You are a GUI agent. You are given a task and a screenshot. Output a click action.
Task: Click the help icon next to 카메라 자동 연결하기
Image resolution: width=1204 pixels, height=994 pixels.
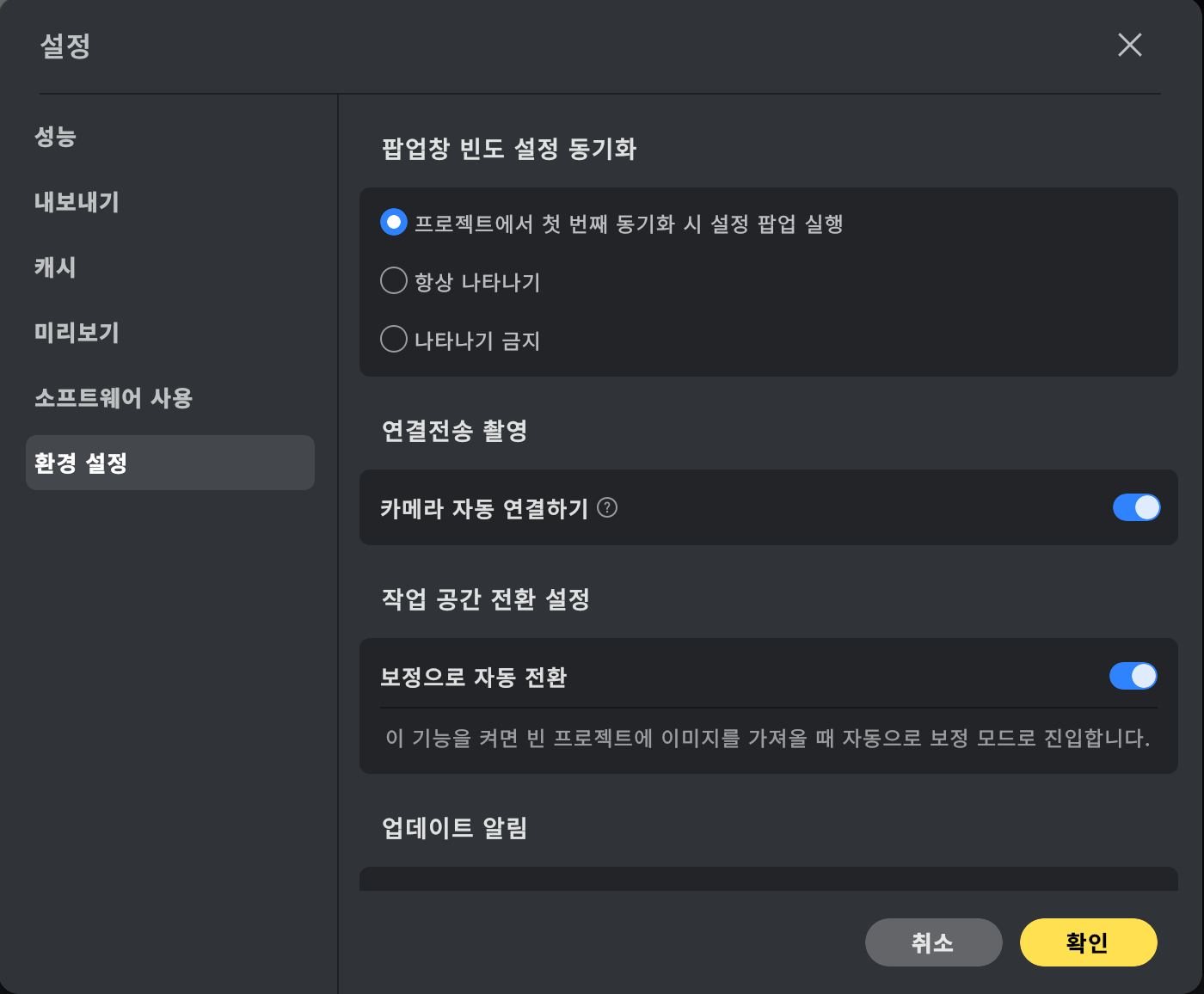pos(607,507)
